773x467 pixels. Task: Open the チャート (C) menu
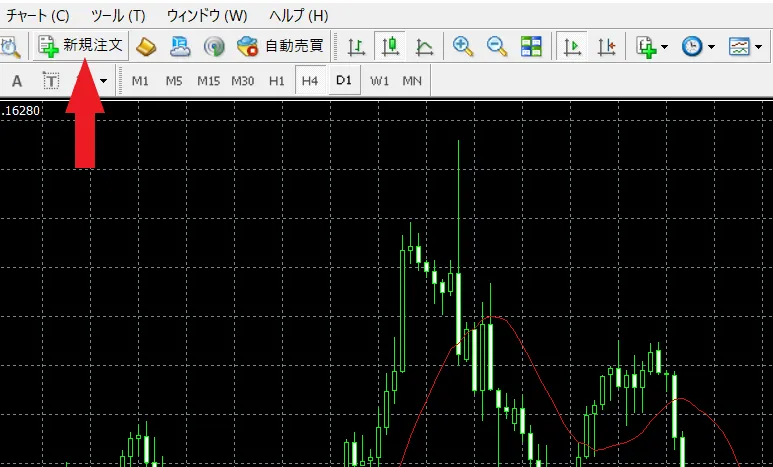[x=37, y=16]
